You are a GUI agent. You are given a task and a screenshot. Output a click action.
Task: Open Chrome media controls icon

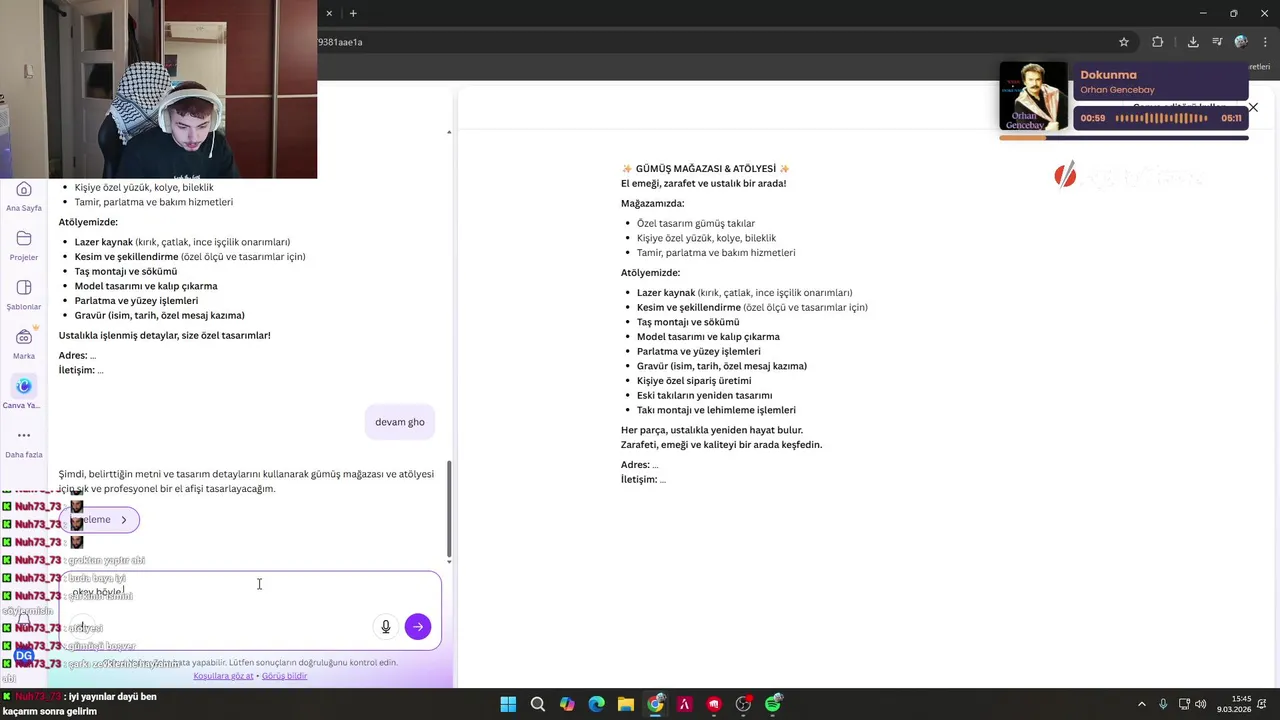[x=1217, y=42]
